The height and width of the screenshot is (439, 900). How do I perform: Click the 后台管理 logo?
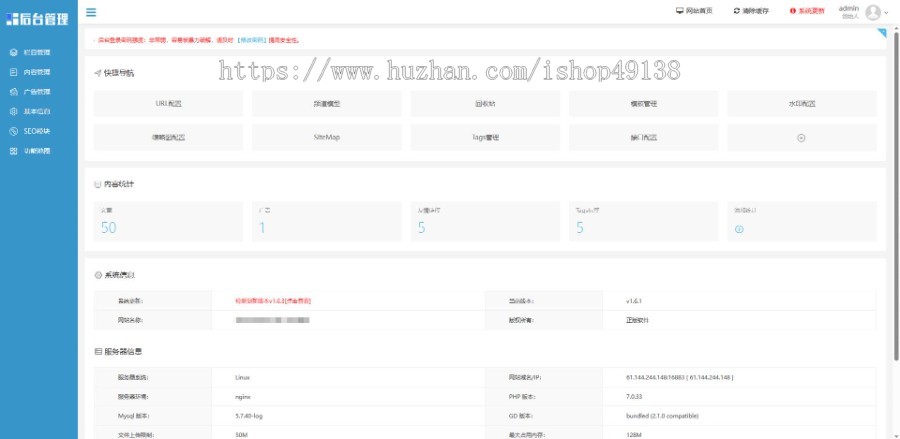[x=38, y=19]
